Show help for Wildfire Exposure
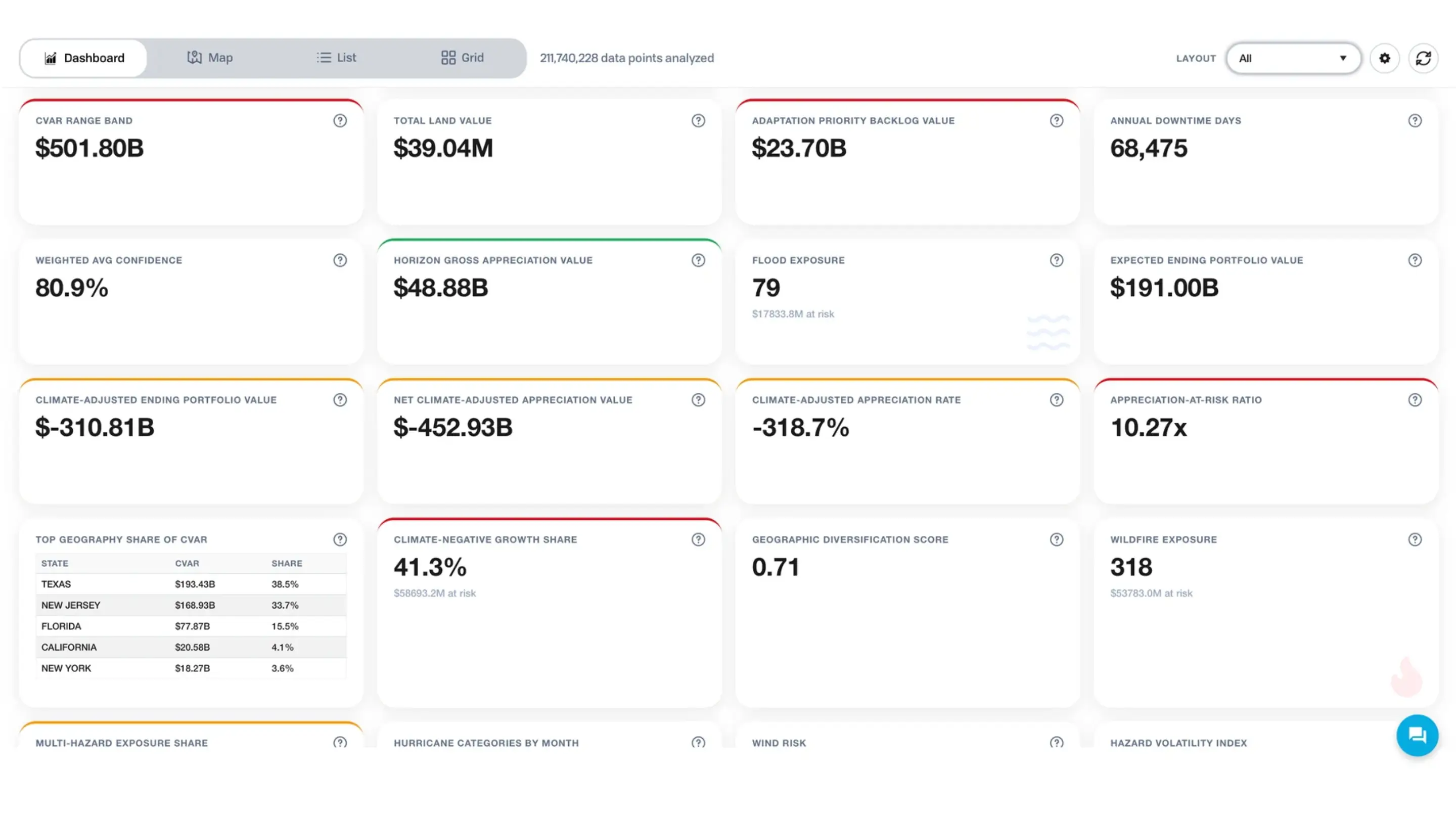 pyautogui.click(x=1415, y=539)
